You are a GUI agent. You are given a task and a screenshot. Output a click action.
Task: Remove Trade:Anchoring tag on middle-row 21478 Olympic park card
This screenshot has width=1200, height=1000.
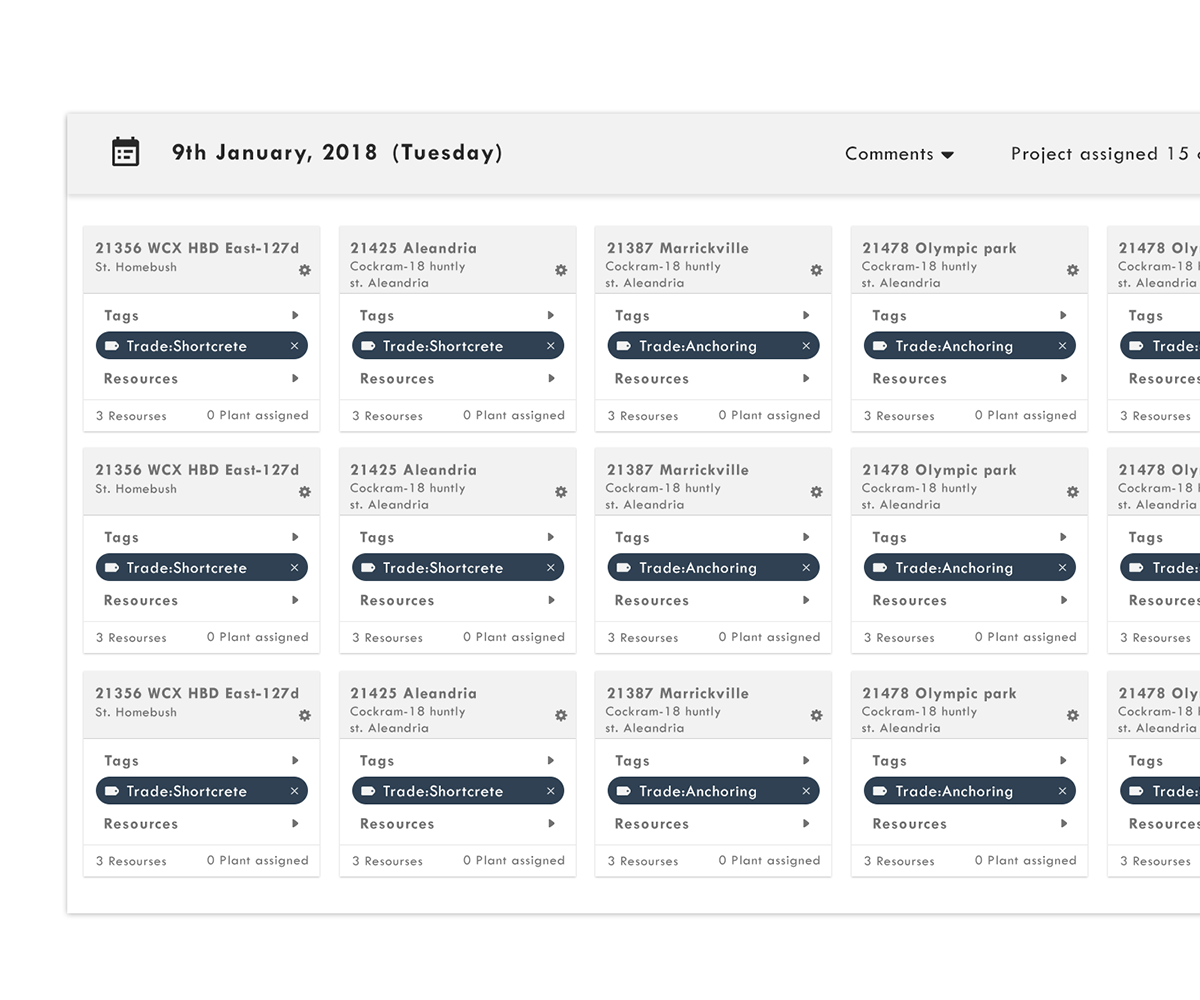[1062, 568]
